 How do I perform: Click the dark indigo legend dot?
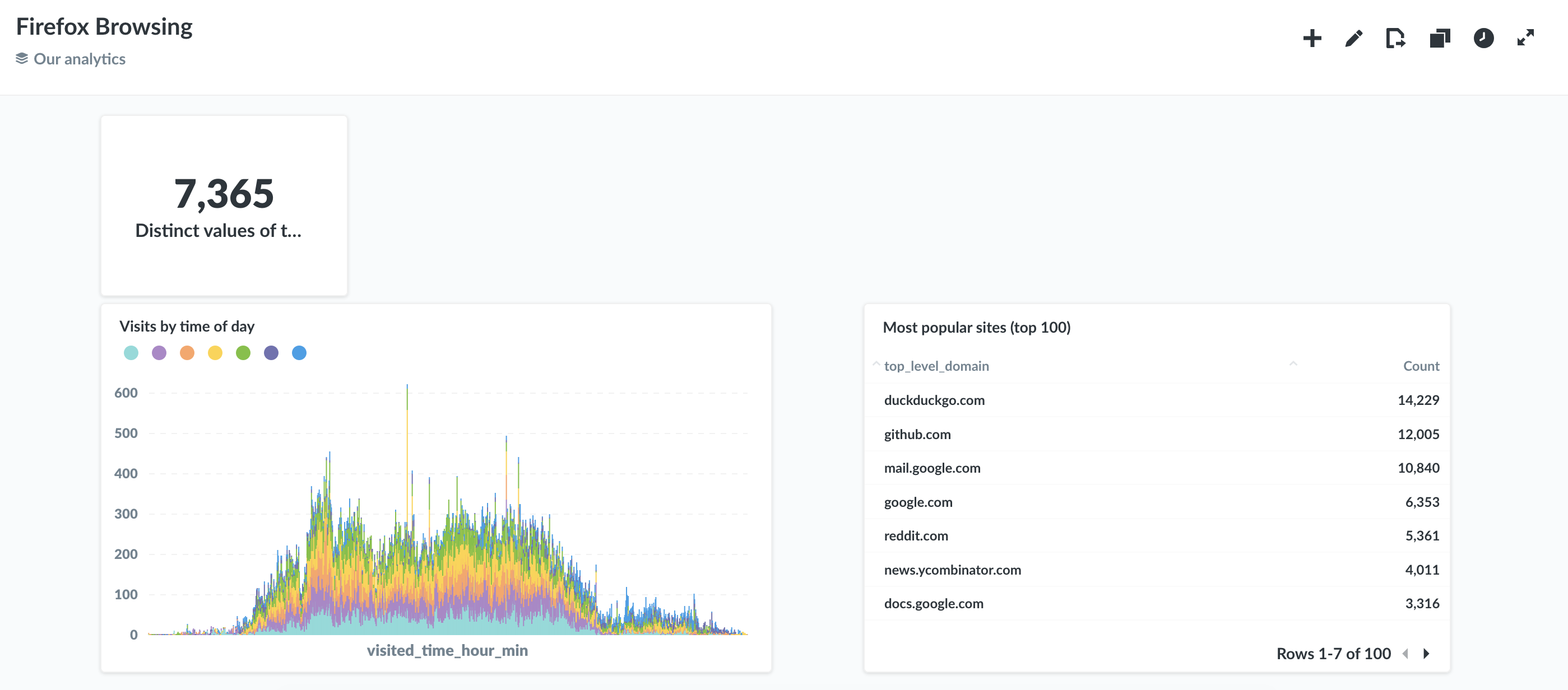(271, 353)
